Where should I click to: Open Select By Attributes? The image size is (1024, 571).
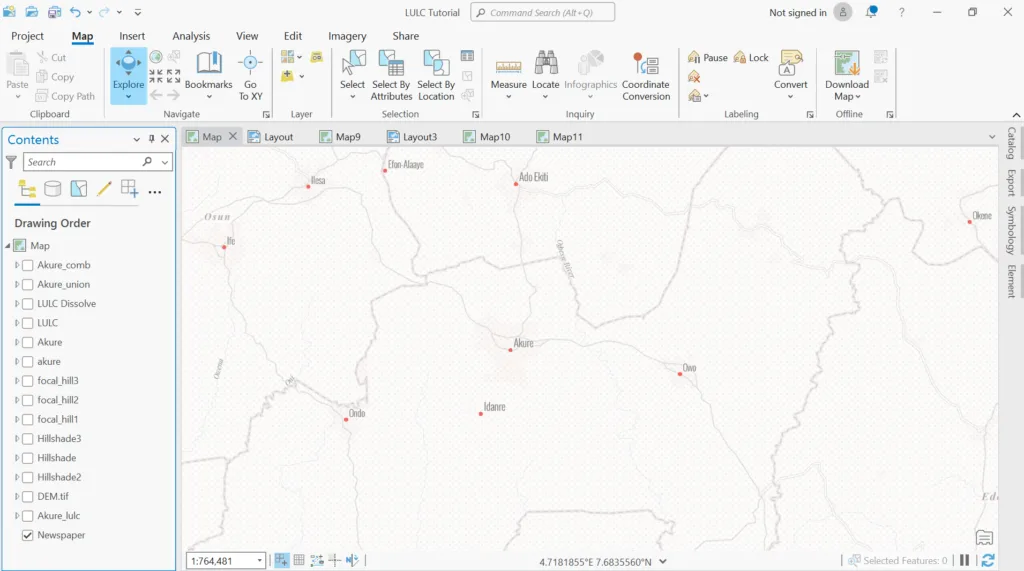tap(391, 76)
